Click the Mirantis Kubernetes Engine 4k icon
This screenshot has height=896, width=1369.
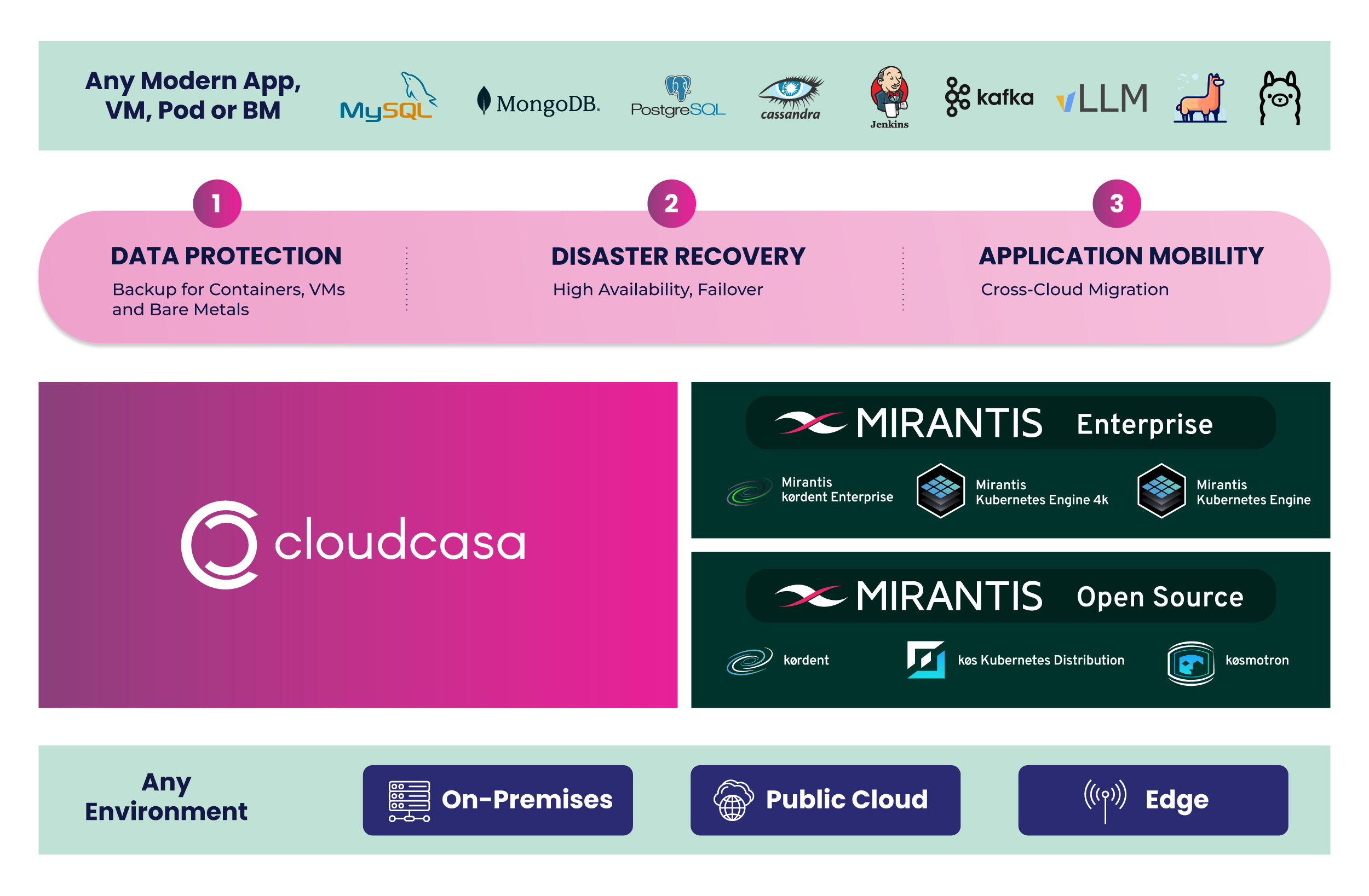tap(940, 490)
